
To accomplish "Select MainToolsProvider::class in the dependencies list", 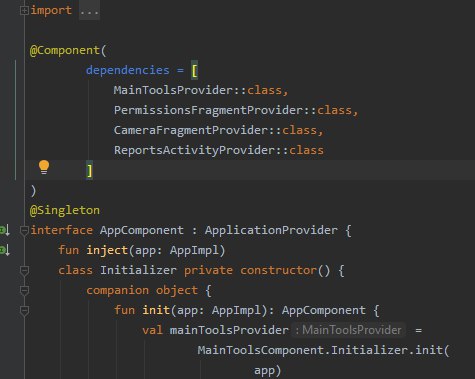I will point(197,90).
